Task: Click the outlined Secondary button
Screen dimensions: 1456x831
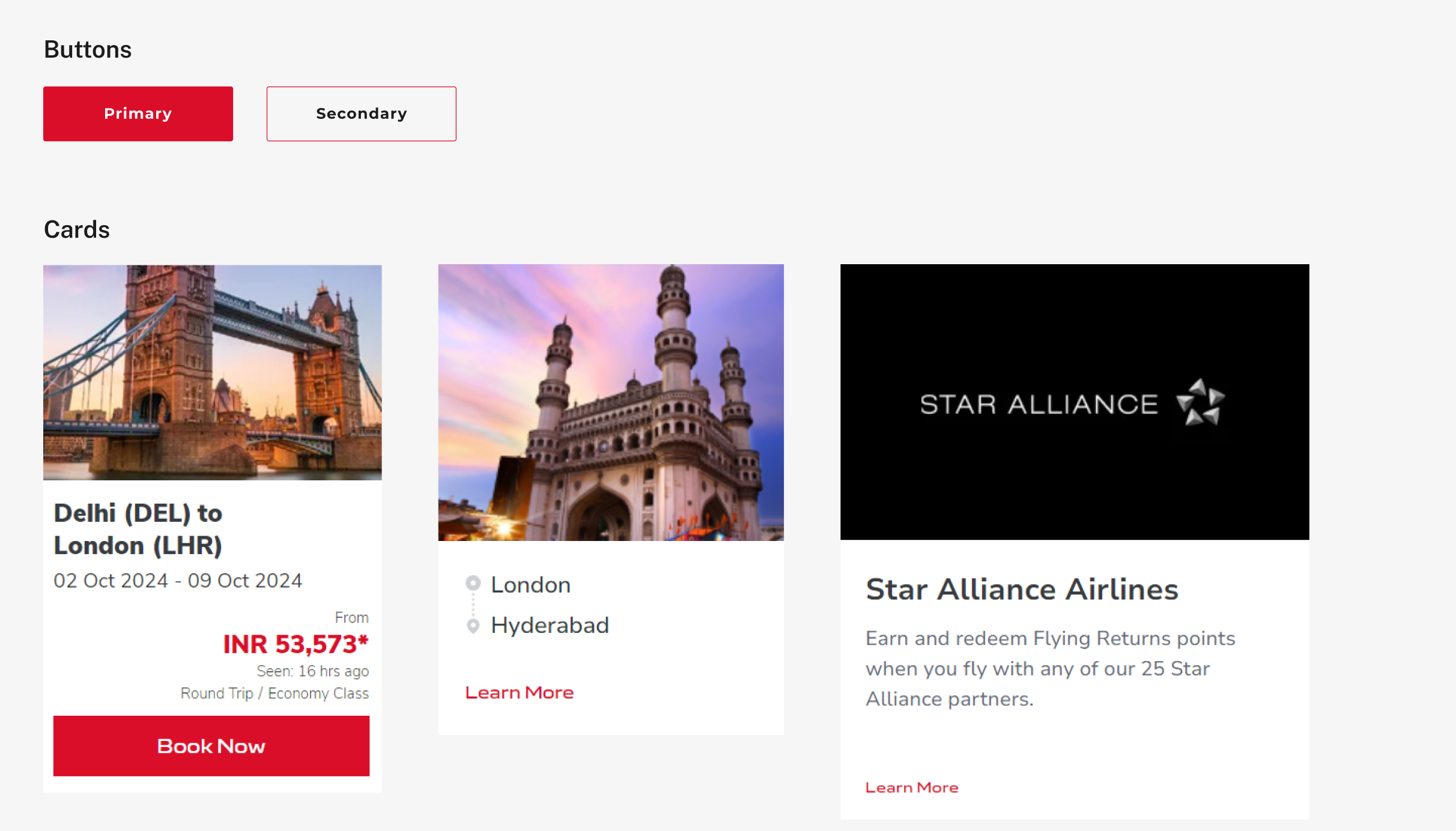Action: [362, 114]
